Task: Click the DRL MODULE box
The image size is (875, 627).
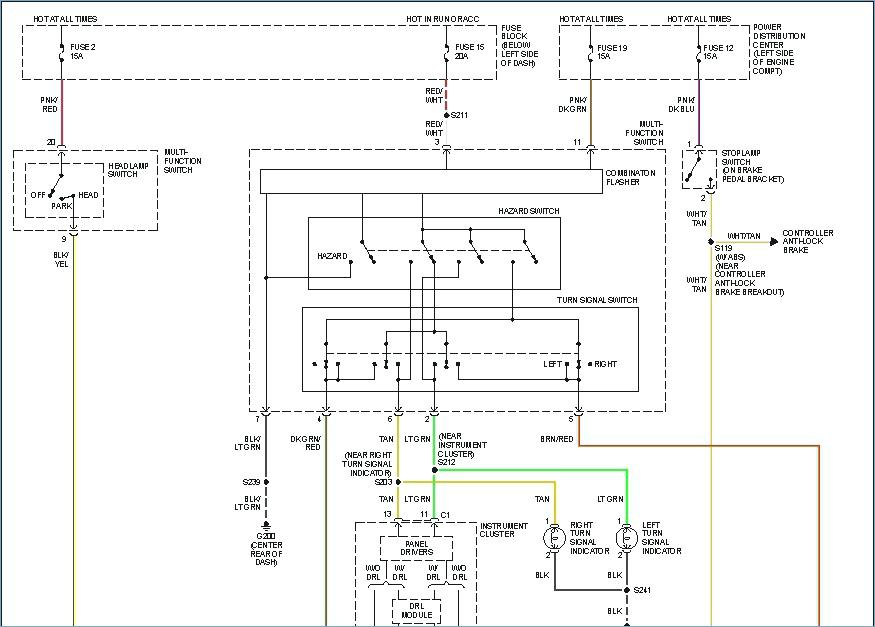Action: click(416, 610)
